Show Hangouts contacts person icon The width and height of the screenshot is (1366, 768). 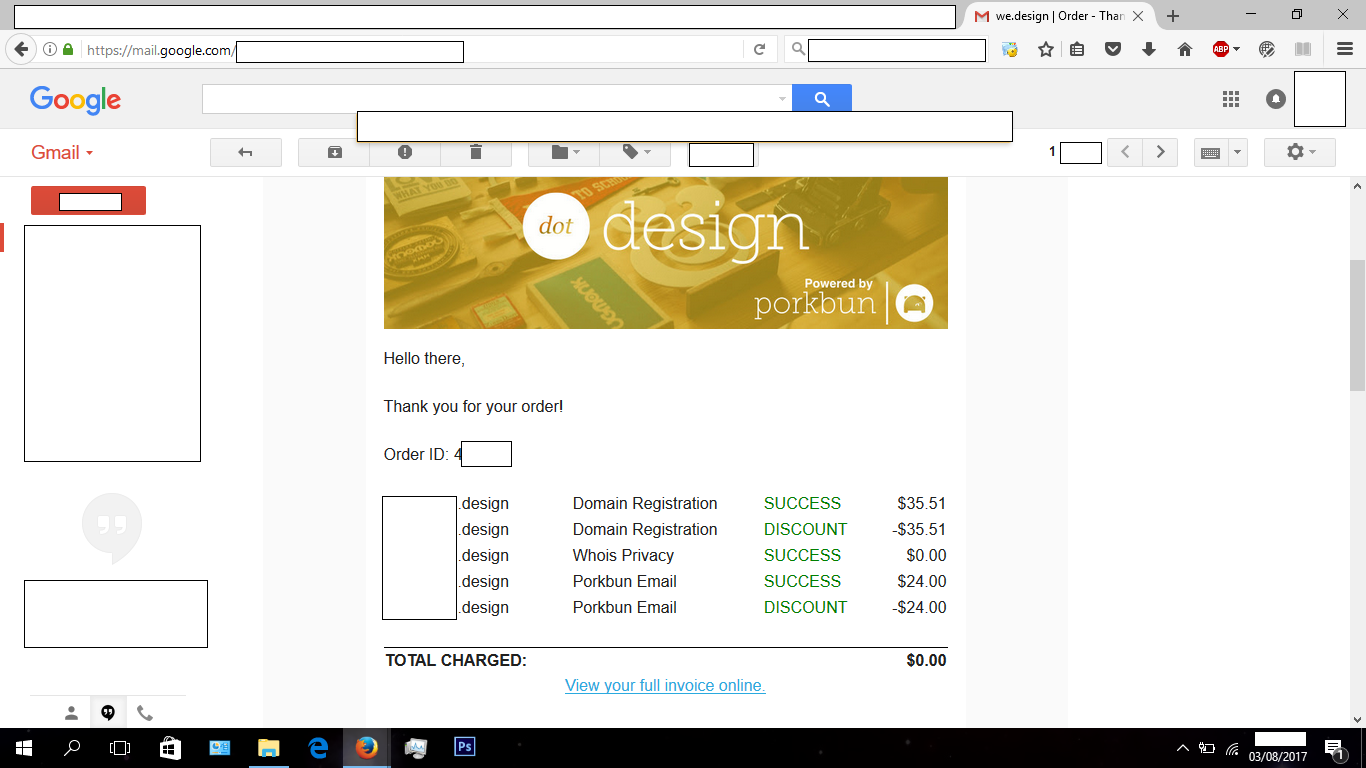tap(71, 713)
